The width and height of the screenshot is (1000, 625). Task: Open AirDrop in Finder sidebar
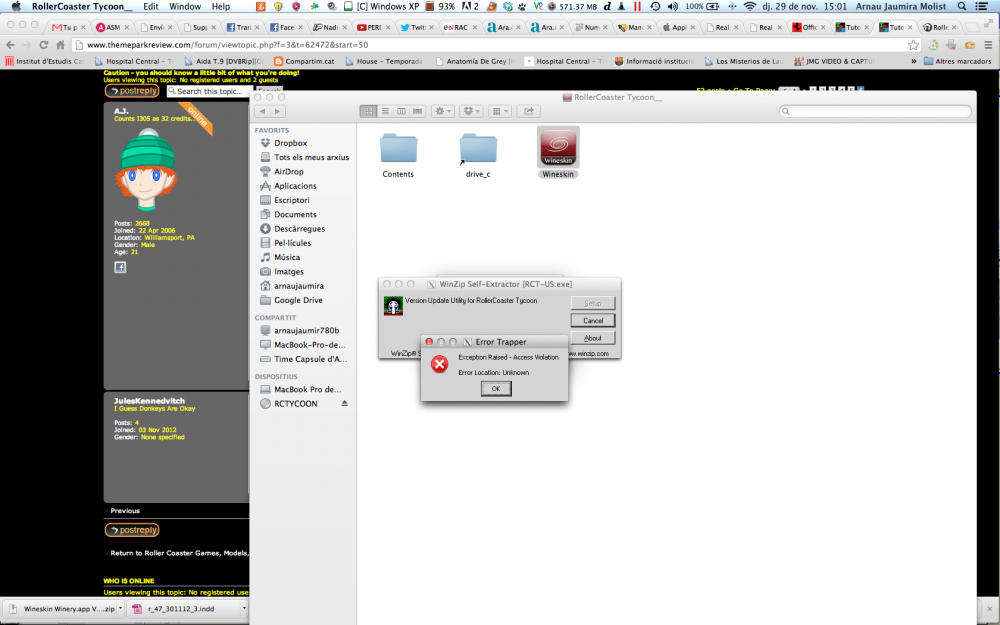pyautogui.click(x=288, y=172)
